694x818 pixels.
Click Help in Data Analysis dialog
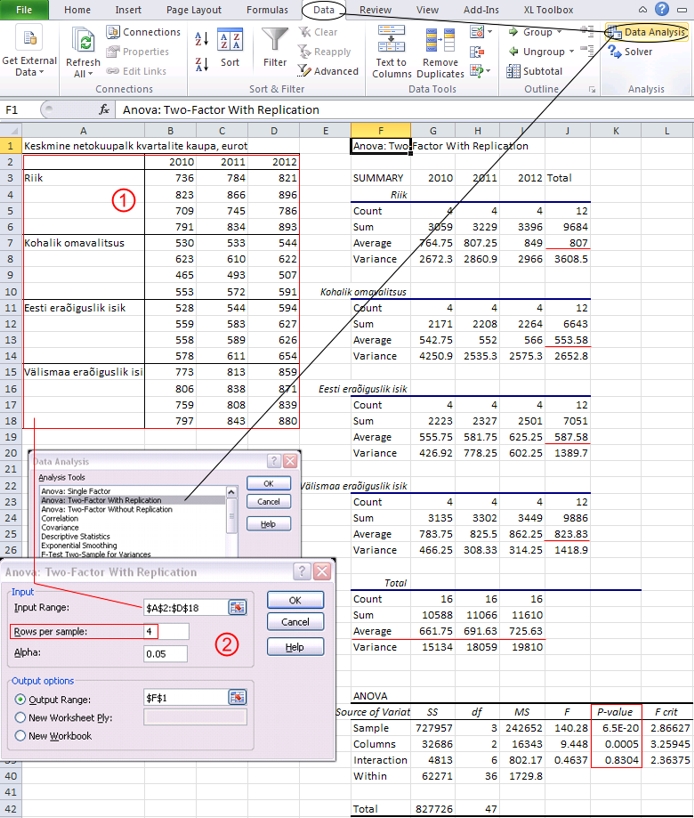(x=269, y=524)
